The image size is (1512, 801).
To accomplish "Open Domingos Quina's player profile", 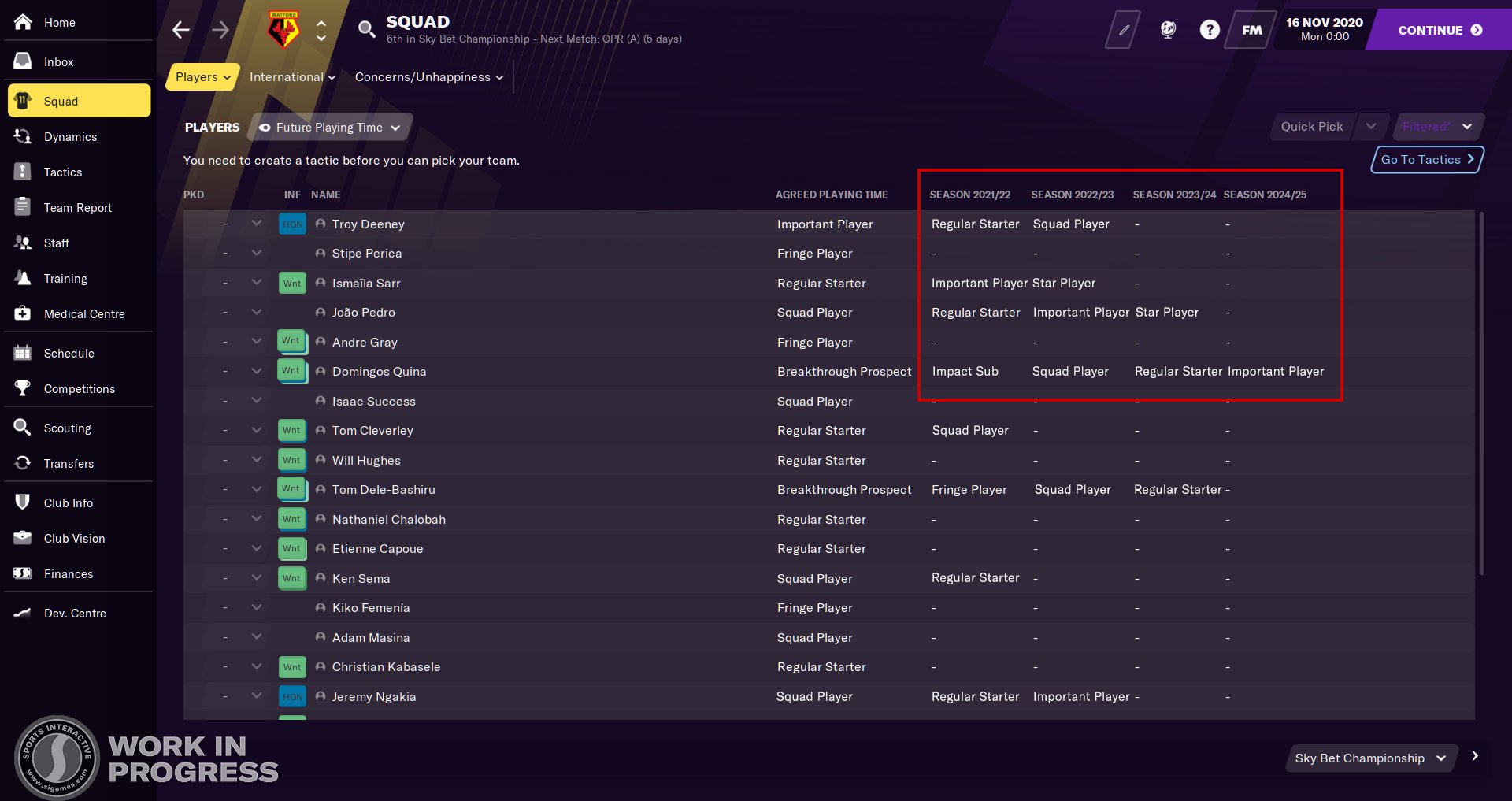I will [x=380, y=371].
